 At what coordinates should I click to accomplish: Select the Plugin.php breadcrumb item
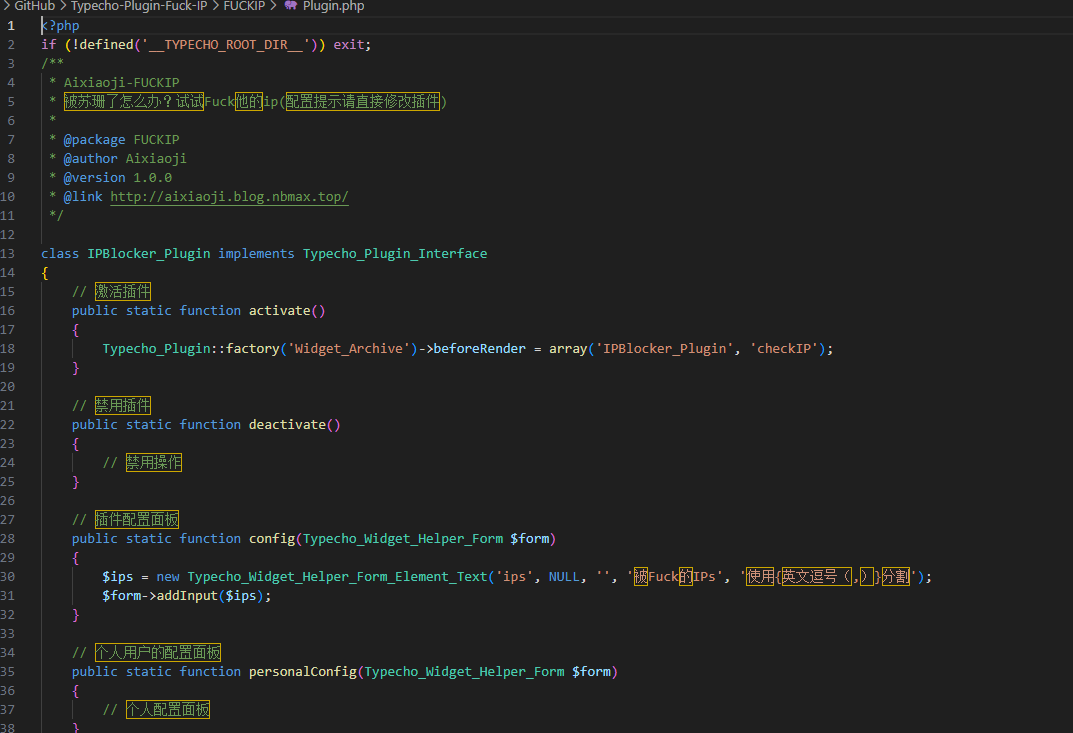333,6
